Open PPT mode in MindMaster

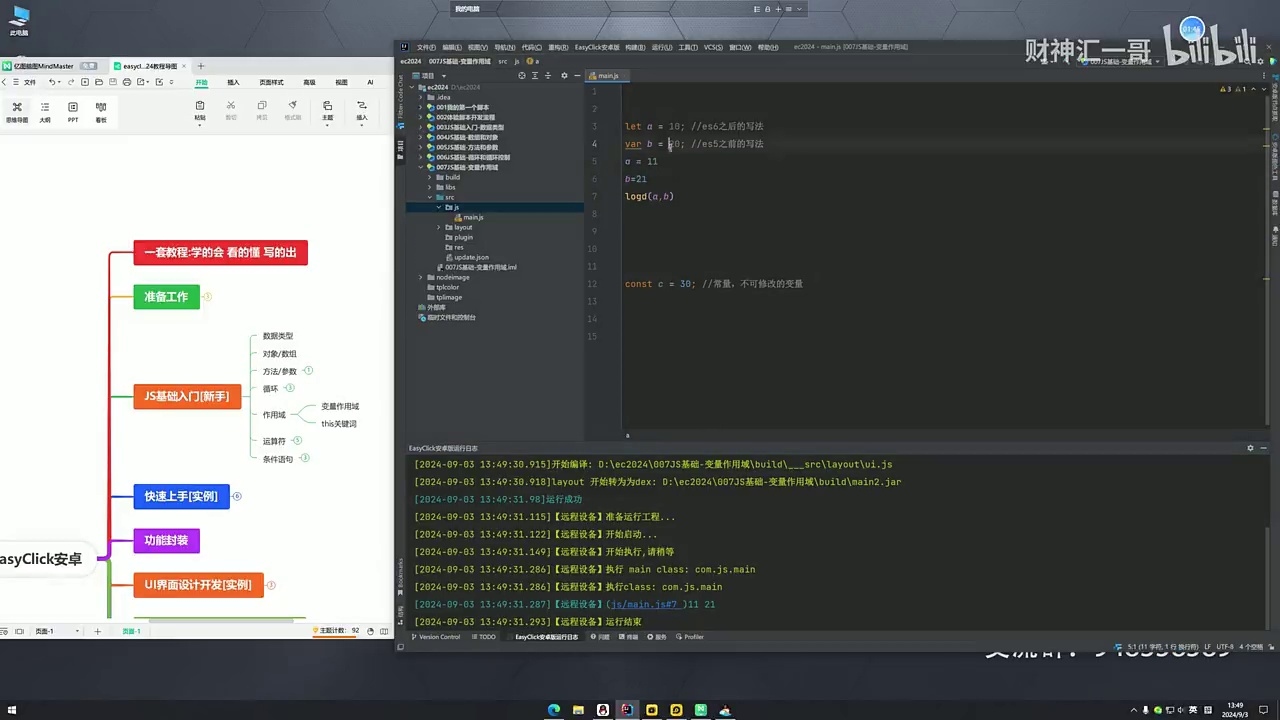[73, 112]
